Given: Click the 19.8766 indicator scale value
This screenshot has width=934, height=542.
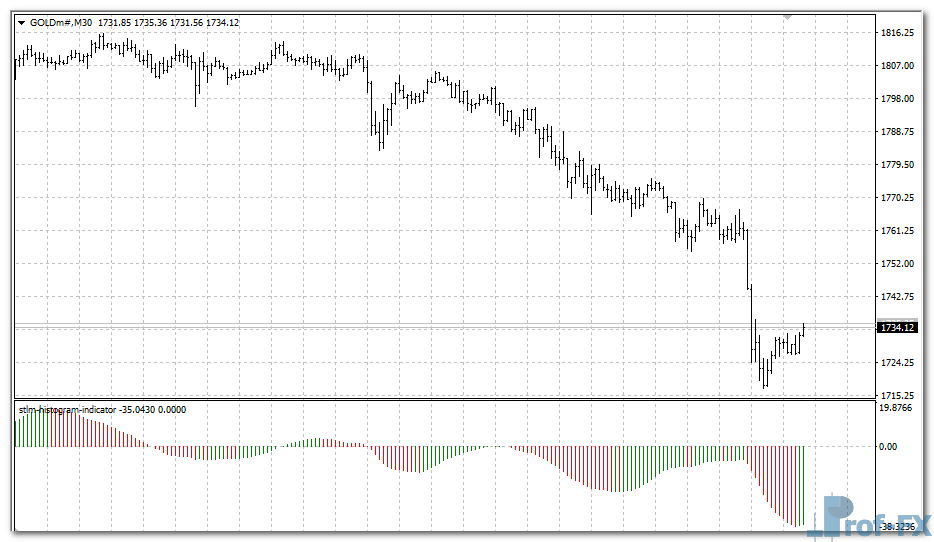Looking at the screenshot, I should [897, 408].
